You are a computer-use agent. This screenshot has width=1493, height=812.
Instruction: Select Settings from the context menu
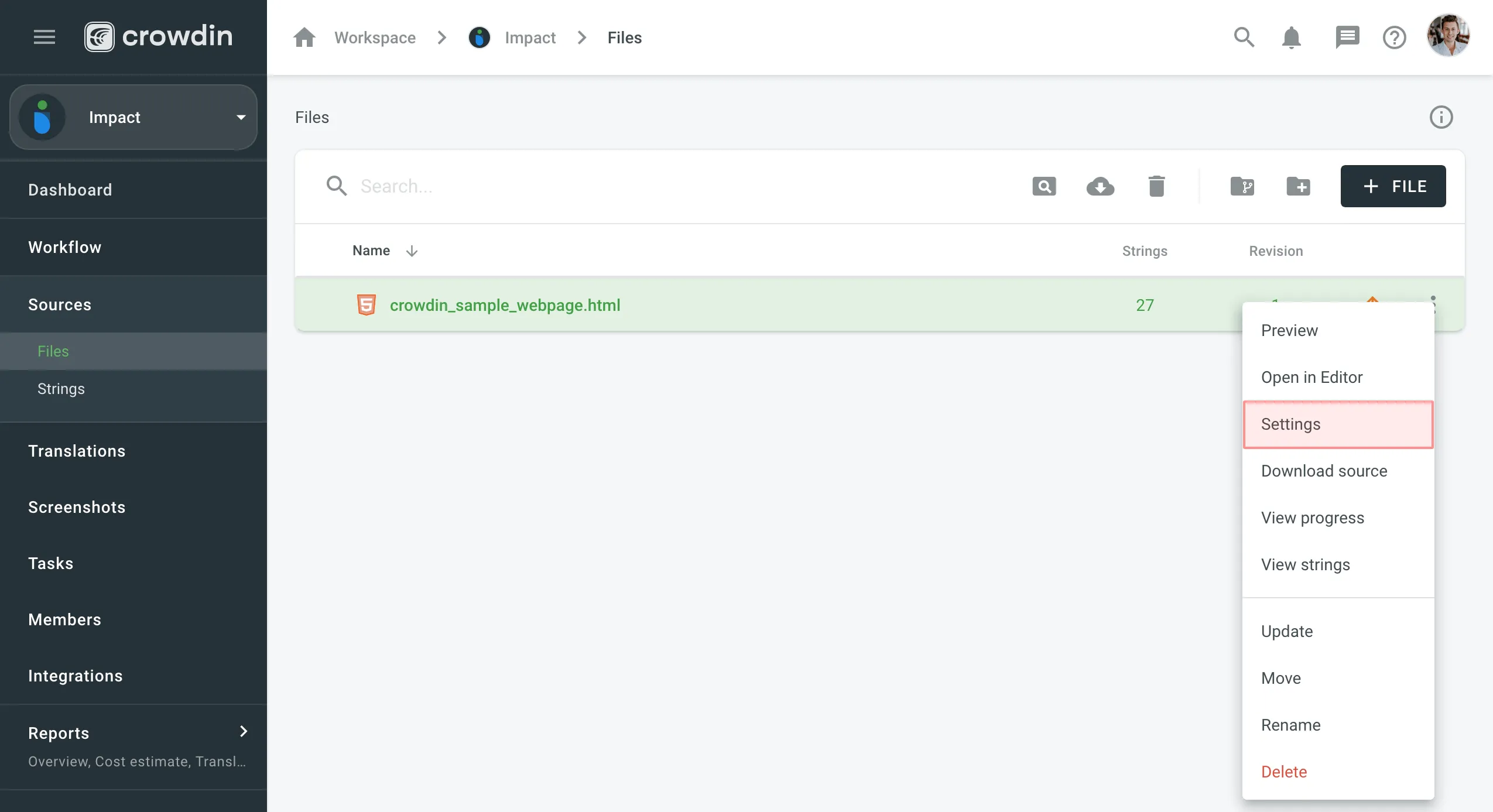(x=1338, y=424)
